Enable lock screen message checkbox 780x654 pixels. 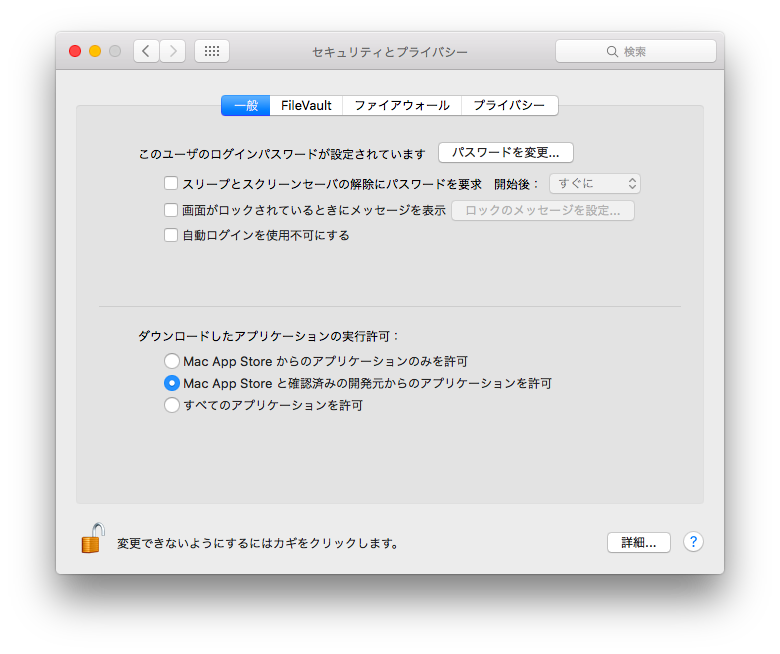pyautogui.click(x=171, y=210)
